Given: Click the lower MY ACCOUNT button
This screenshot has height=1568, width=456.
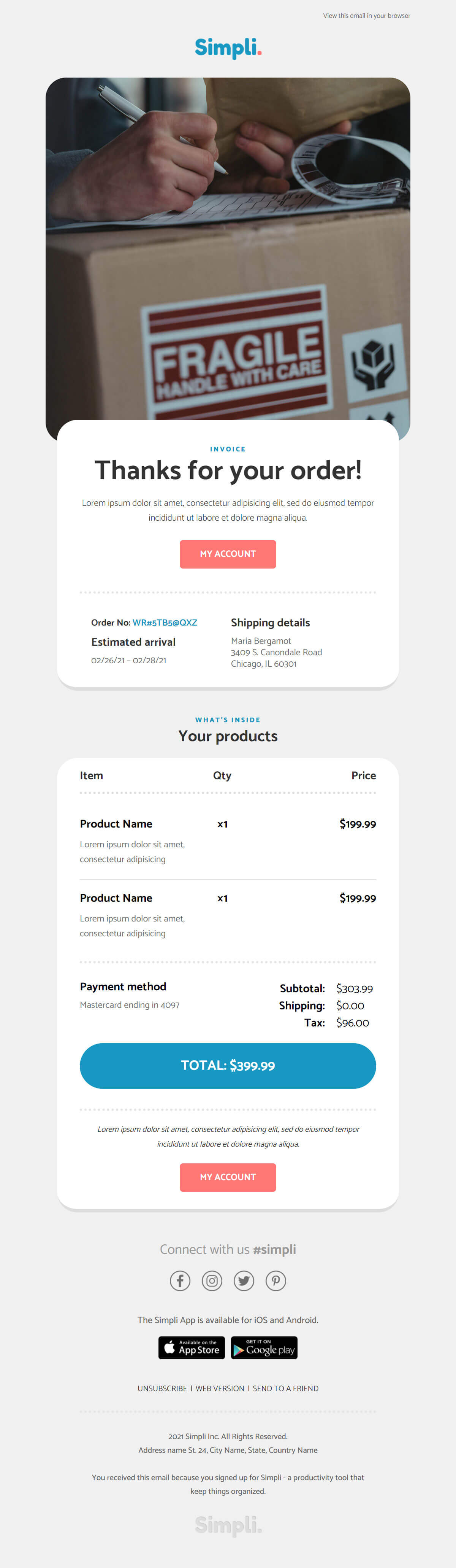Looking at the screenshot, I should click(x=228, y=1177).
